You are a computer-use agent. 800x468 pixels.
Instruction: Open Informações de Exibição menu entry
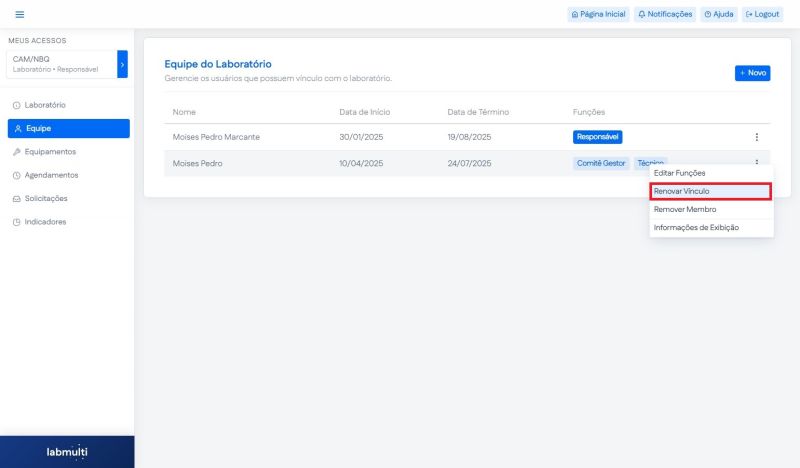pyautogui.click(x=696, y=227)
